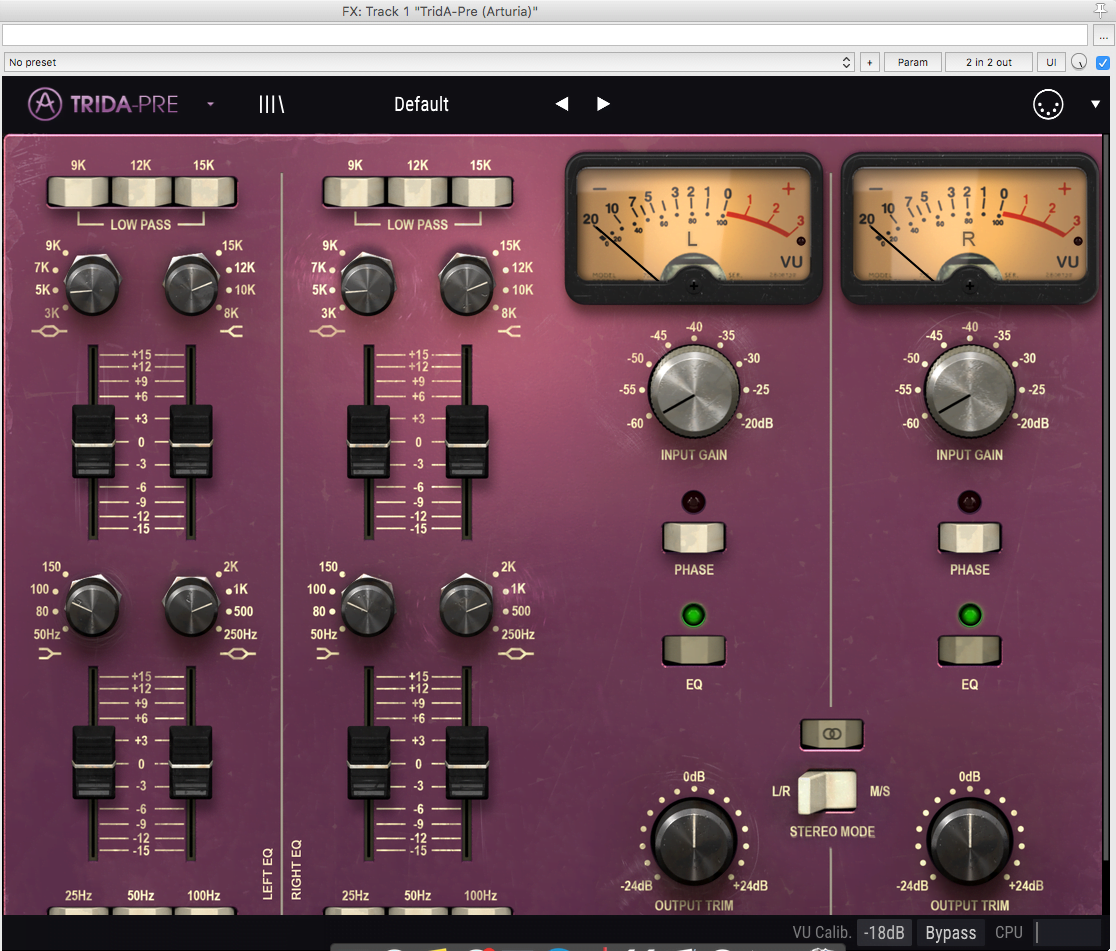Click Right EQ 3K–9K frequency knob
The width and height of the screenshot is (1116, 951).
(368, 285)
